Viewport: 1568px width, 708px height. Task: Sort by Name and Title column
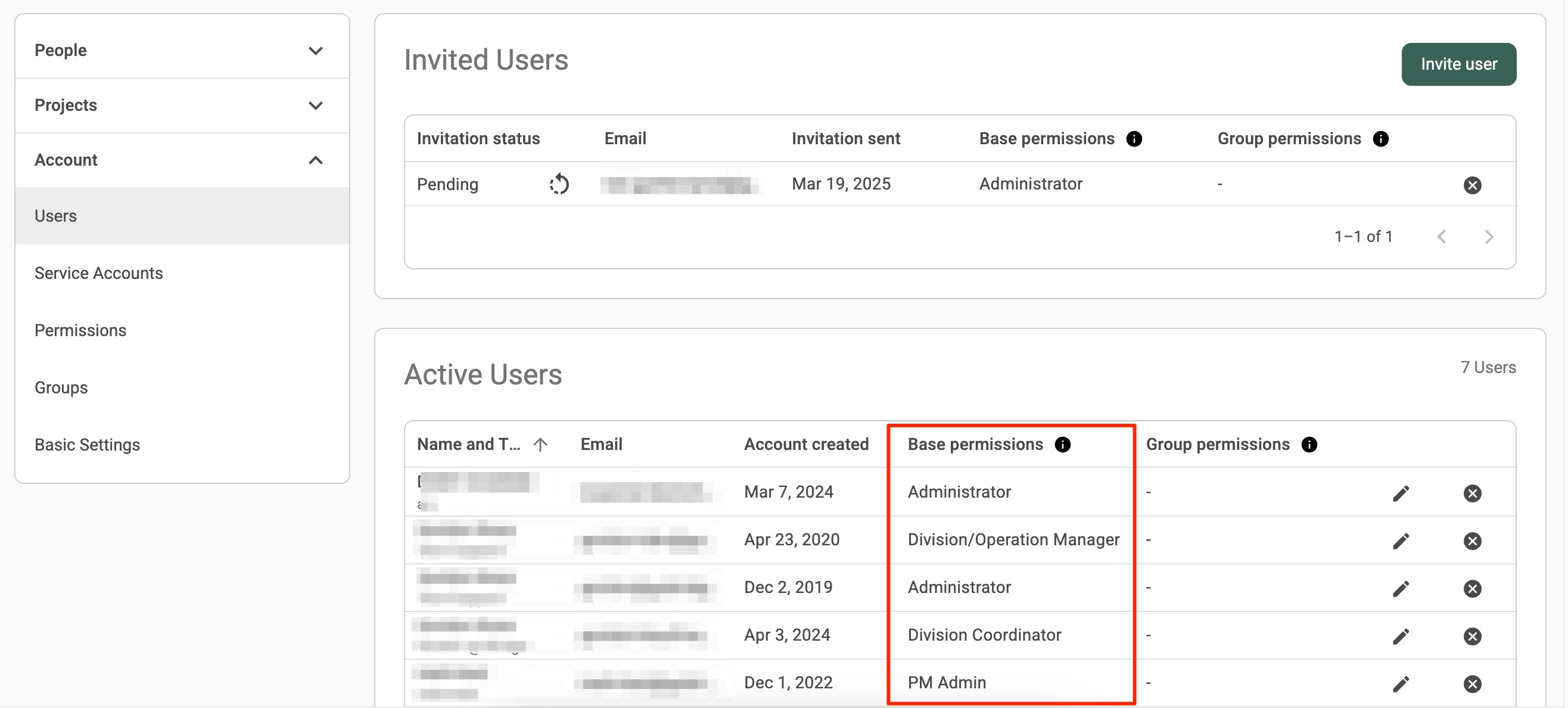click(468, 445)
